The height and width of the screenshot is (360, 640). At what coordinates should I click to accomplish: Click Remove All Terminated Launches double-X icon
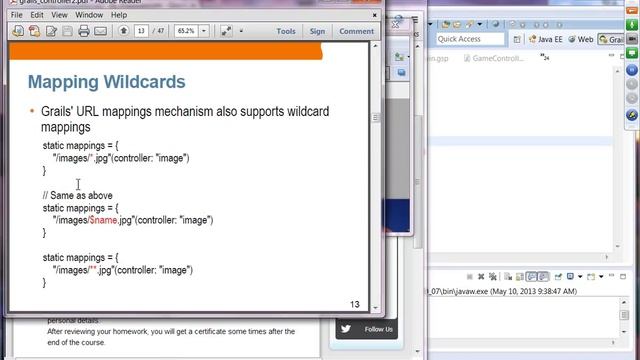coord(493,277)
